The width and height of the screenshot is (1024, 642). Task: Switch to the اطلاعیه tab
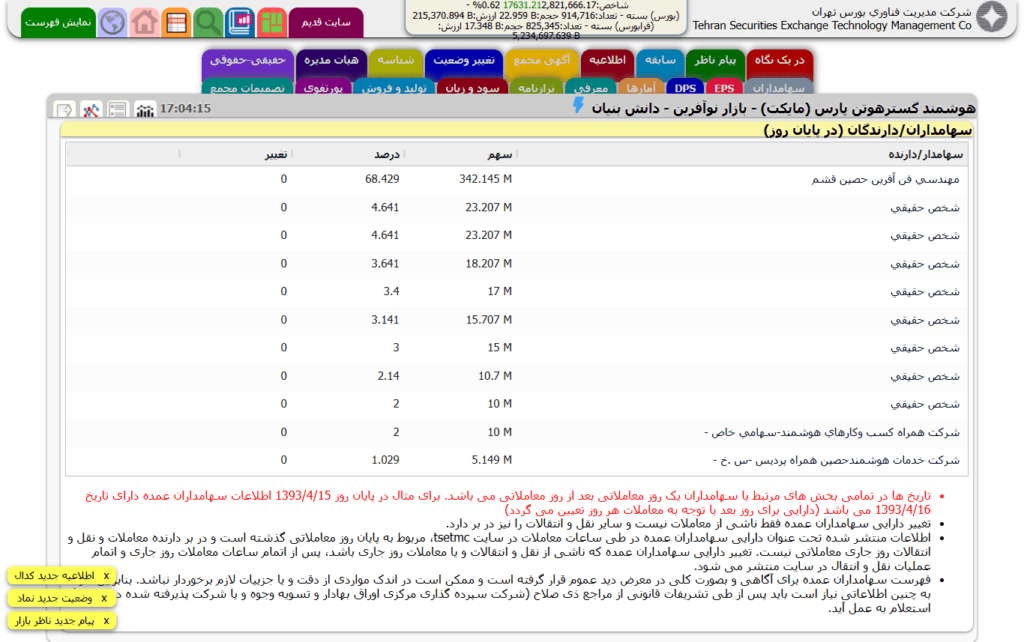[x=607, y=63]
